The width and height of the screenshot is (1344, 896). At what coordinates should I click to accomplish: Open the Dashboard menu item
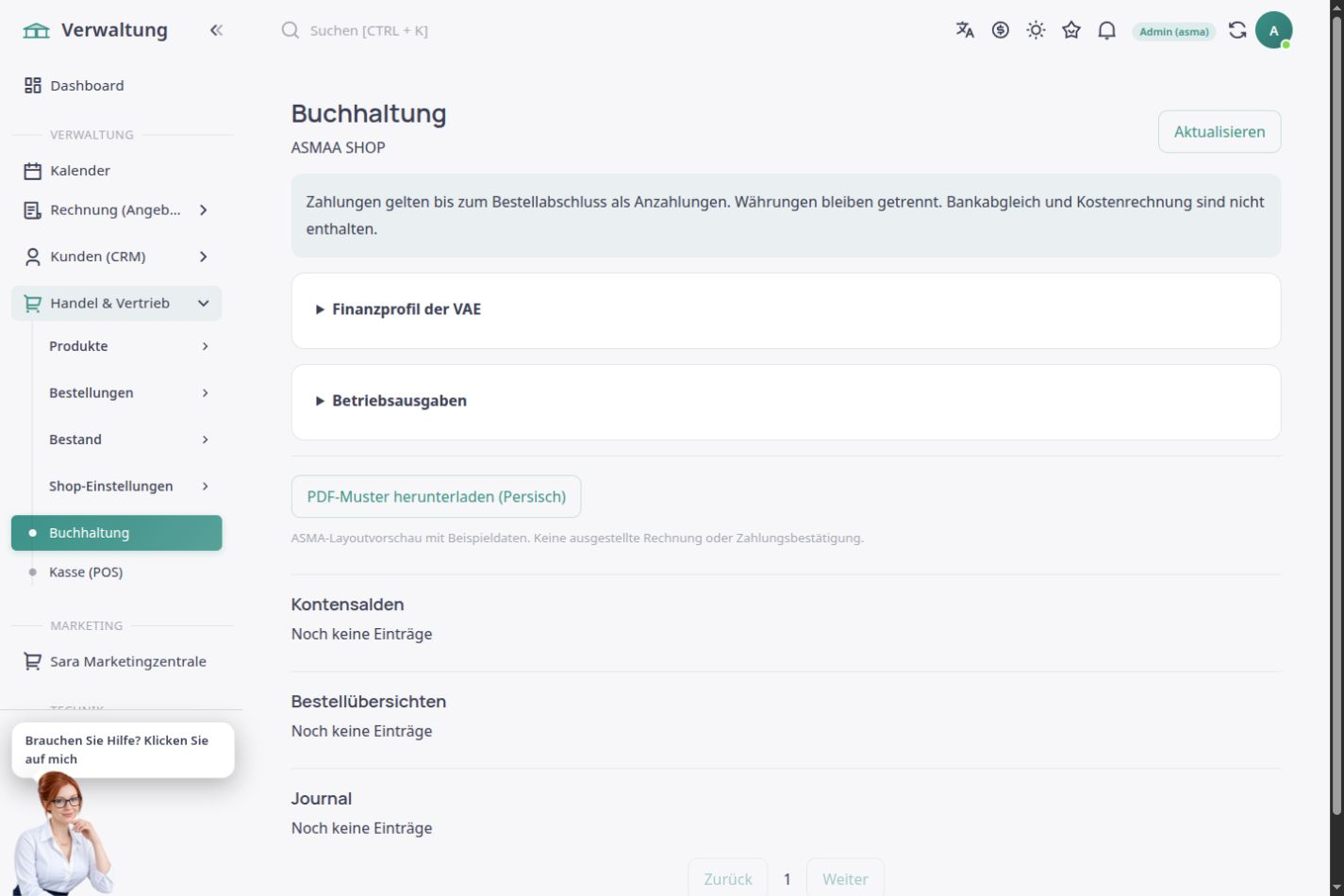coord(117,86)
